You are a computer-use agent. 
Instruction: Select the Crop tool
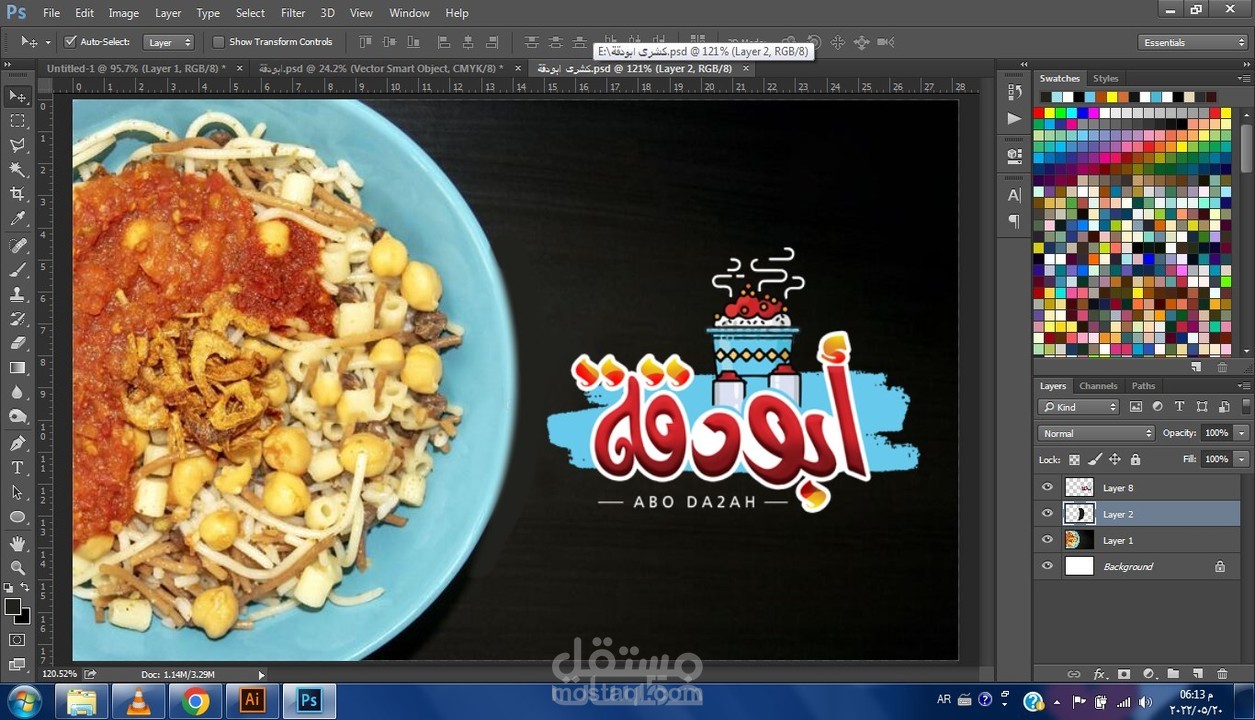(x=17, y=194)
